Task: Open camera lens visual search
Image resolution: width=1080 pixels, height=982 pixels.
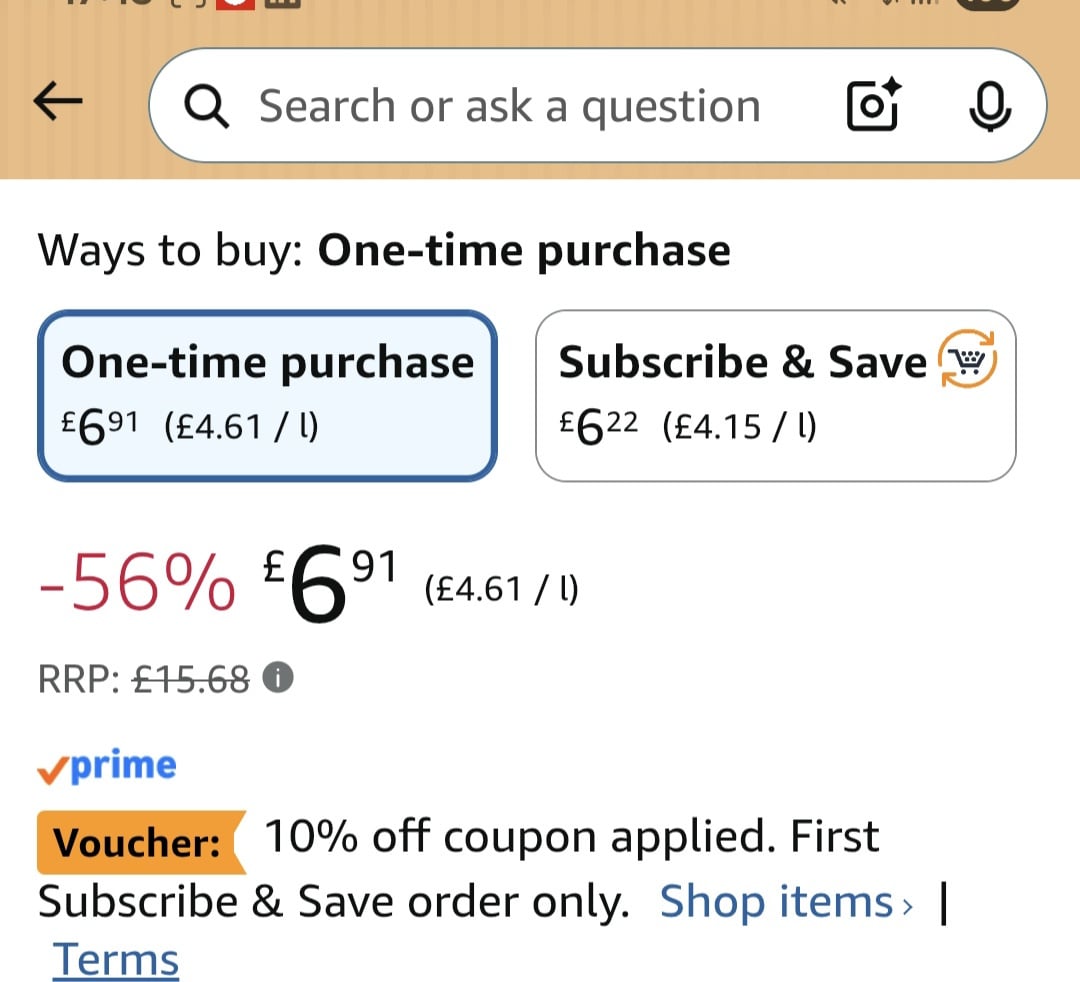Action: 873,106
